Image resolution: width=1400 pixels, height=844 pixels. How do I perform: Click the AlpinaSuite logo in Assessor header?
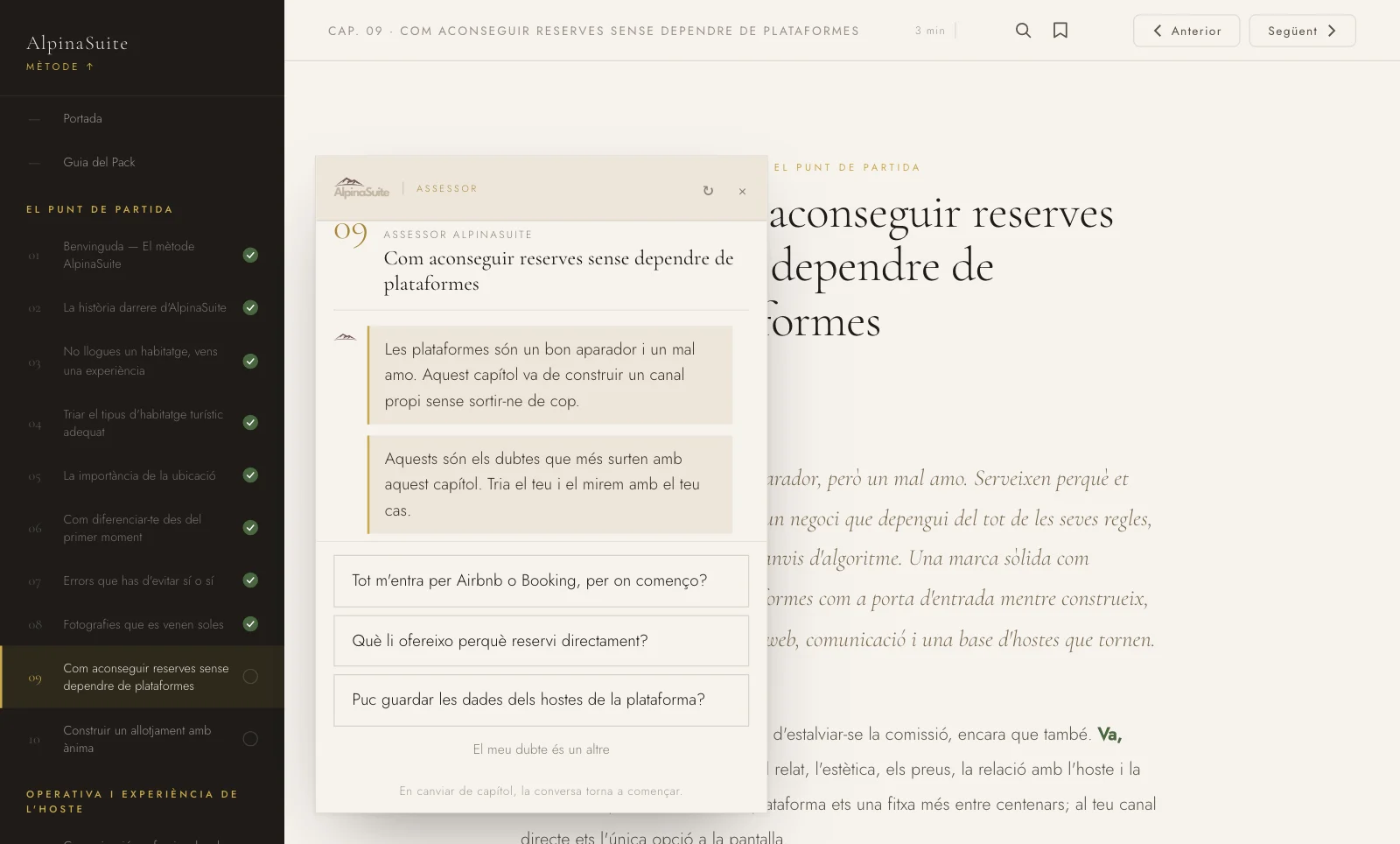[361, 188]
